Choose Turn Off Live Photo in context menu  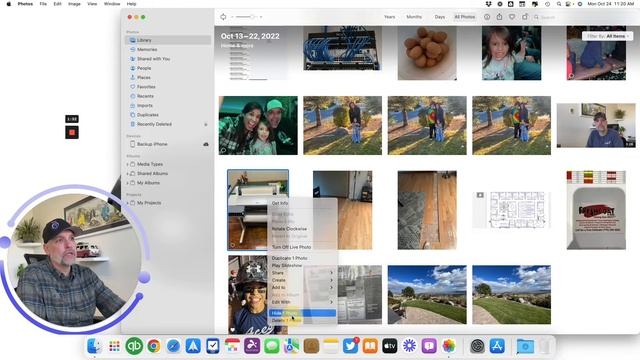pyautogui.click(x=302, y=247)
